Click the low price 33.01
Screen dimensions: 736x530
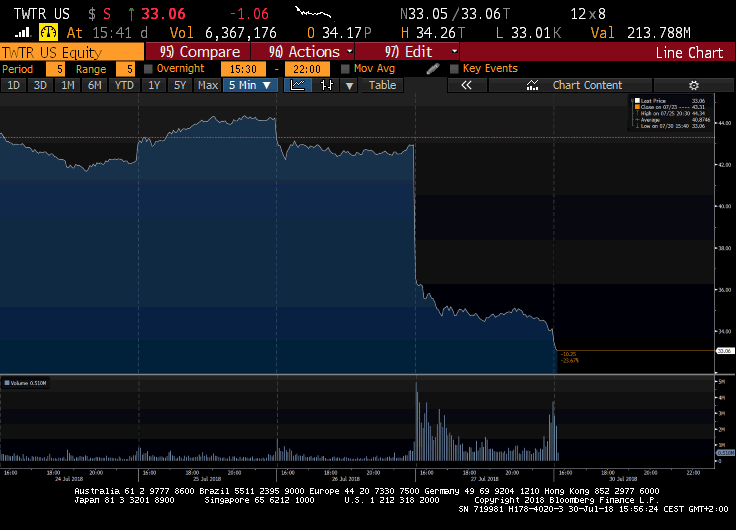(530, 33)
